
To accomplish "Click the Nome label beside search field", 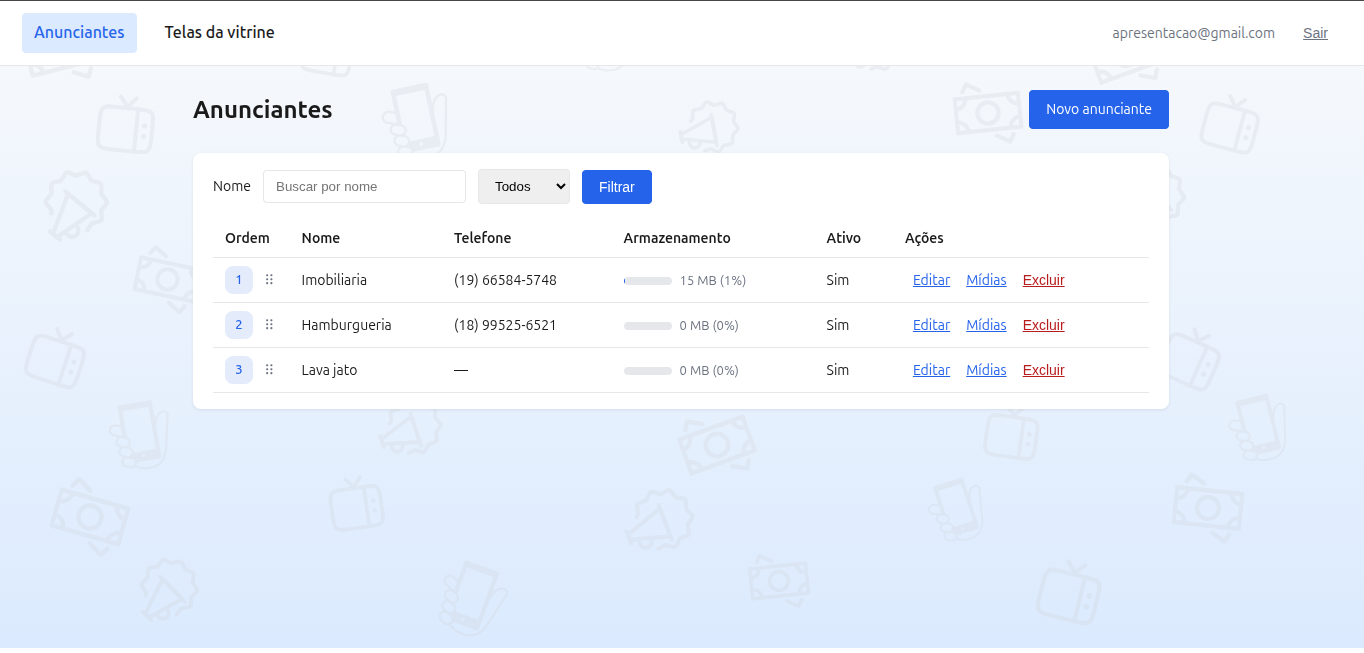I will (x=232, y=186).
